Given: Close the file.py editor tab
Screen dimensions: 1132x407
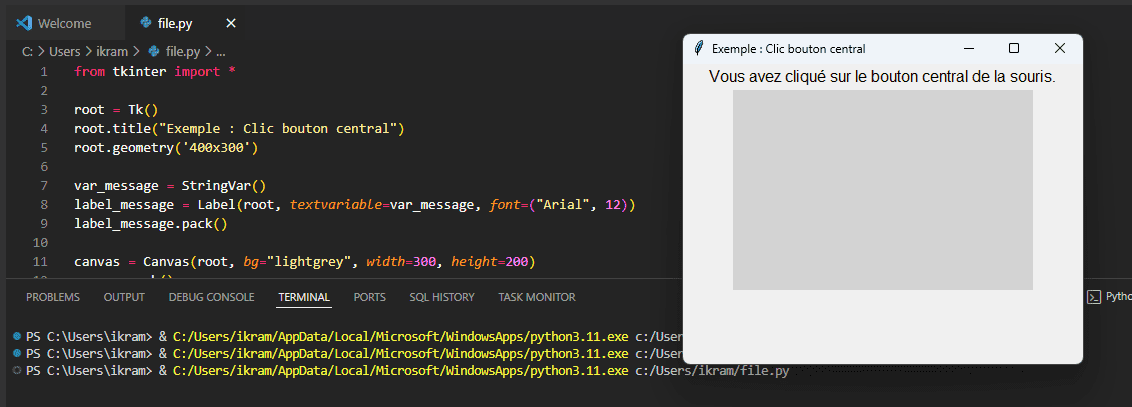Looking at the screenshot, I should click(231, 23).
